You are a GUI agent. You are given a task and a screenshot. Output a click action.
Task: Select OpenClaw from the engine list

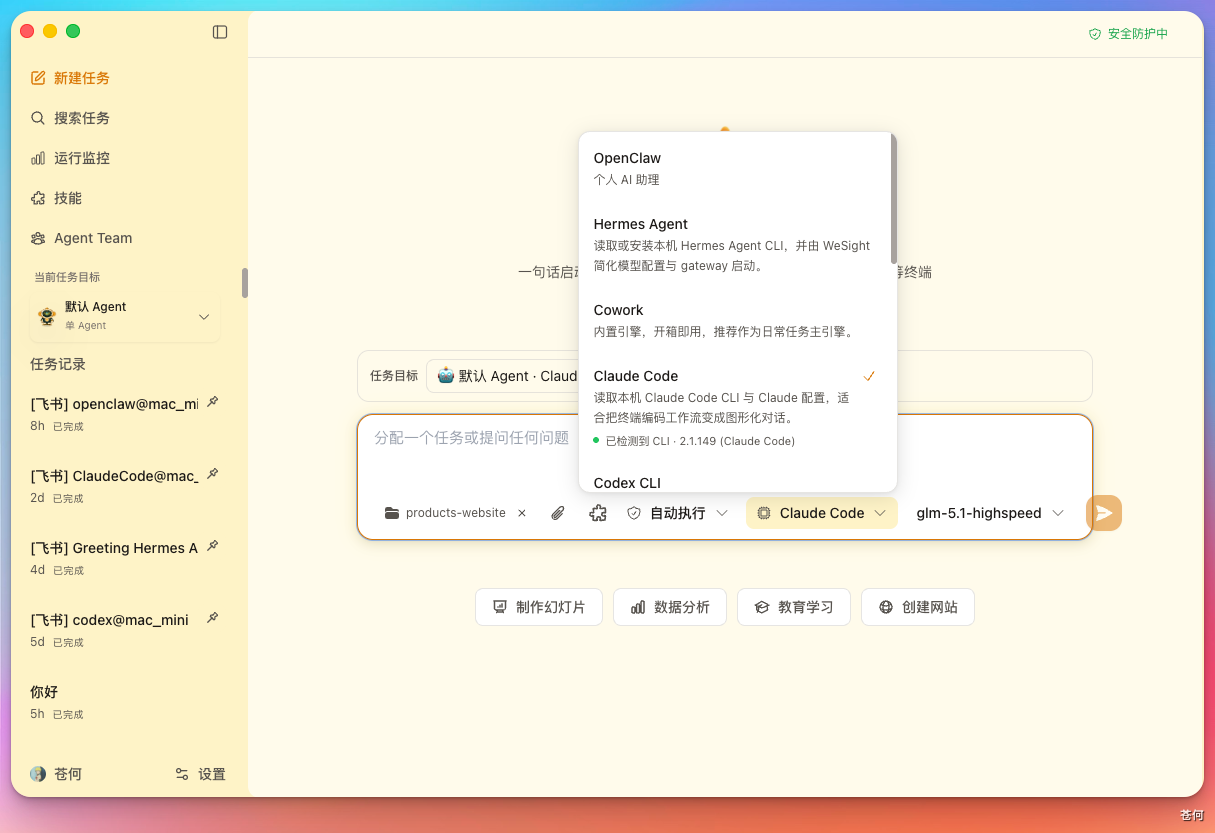[x=737, y=169]
